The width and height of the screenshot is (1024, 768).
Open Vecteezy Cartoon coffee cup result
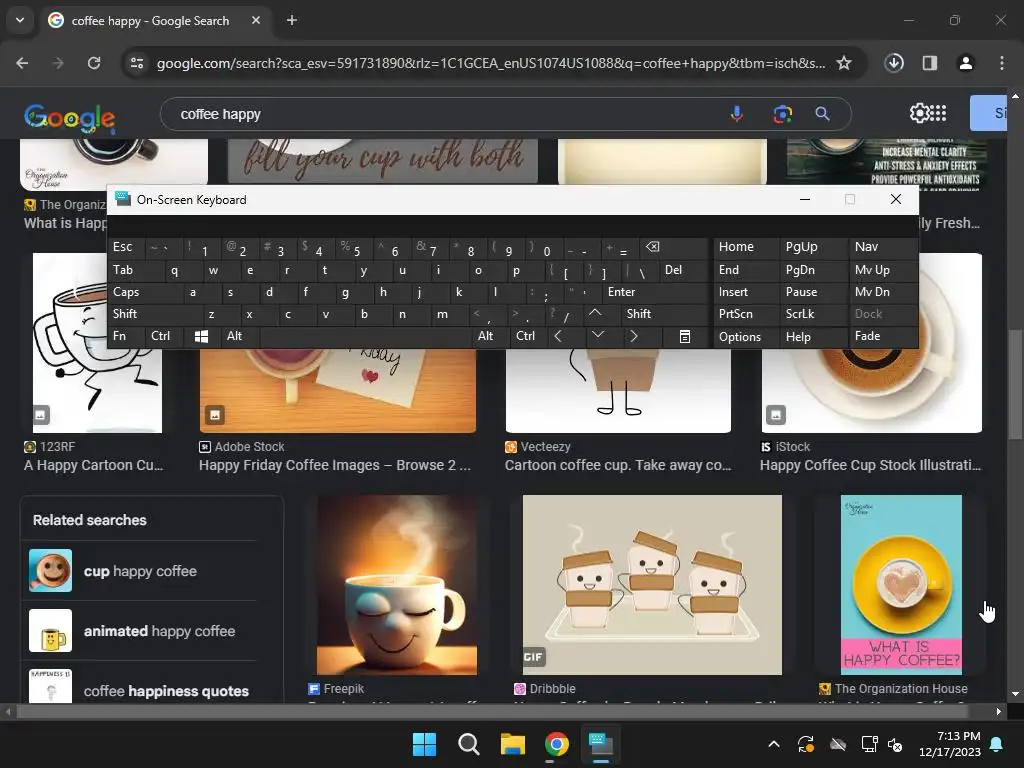618,465
